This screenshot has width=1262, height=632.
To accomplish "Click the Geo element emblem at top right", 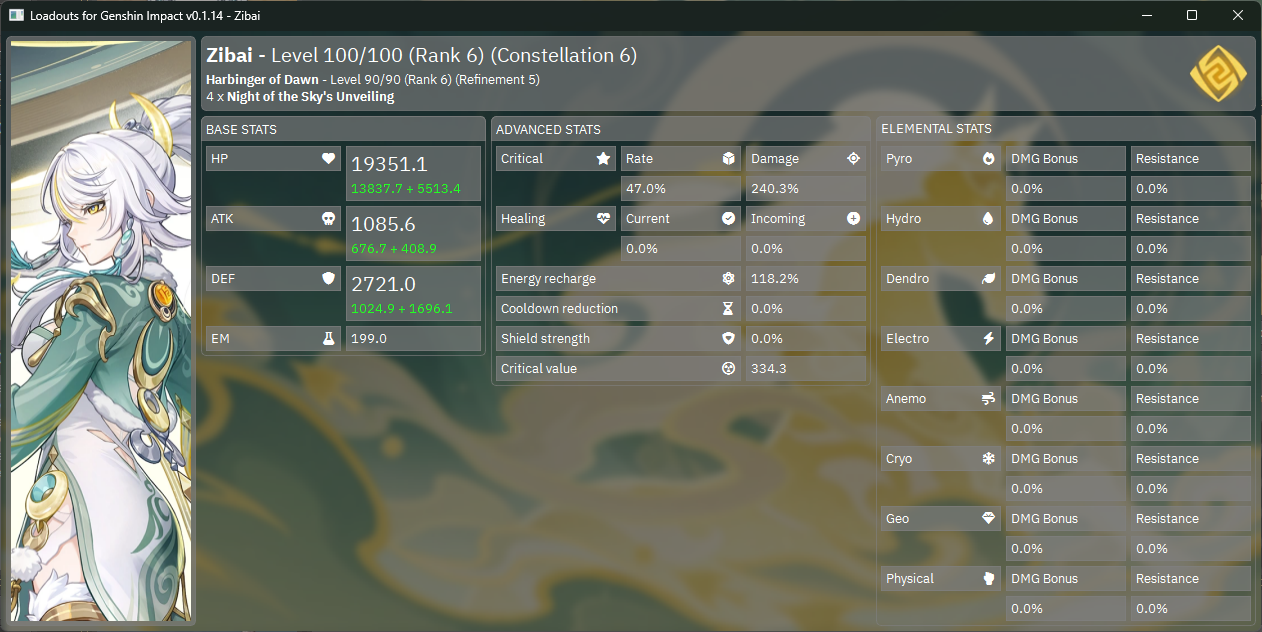I will click(1218, 74).
